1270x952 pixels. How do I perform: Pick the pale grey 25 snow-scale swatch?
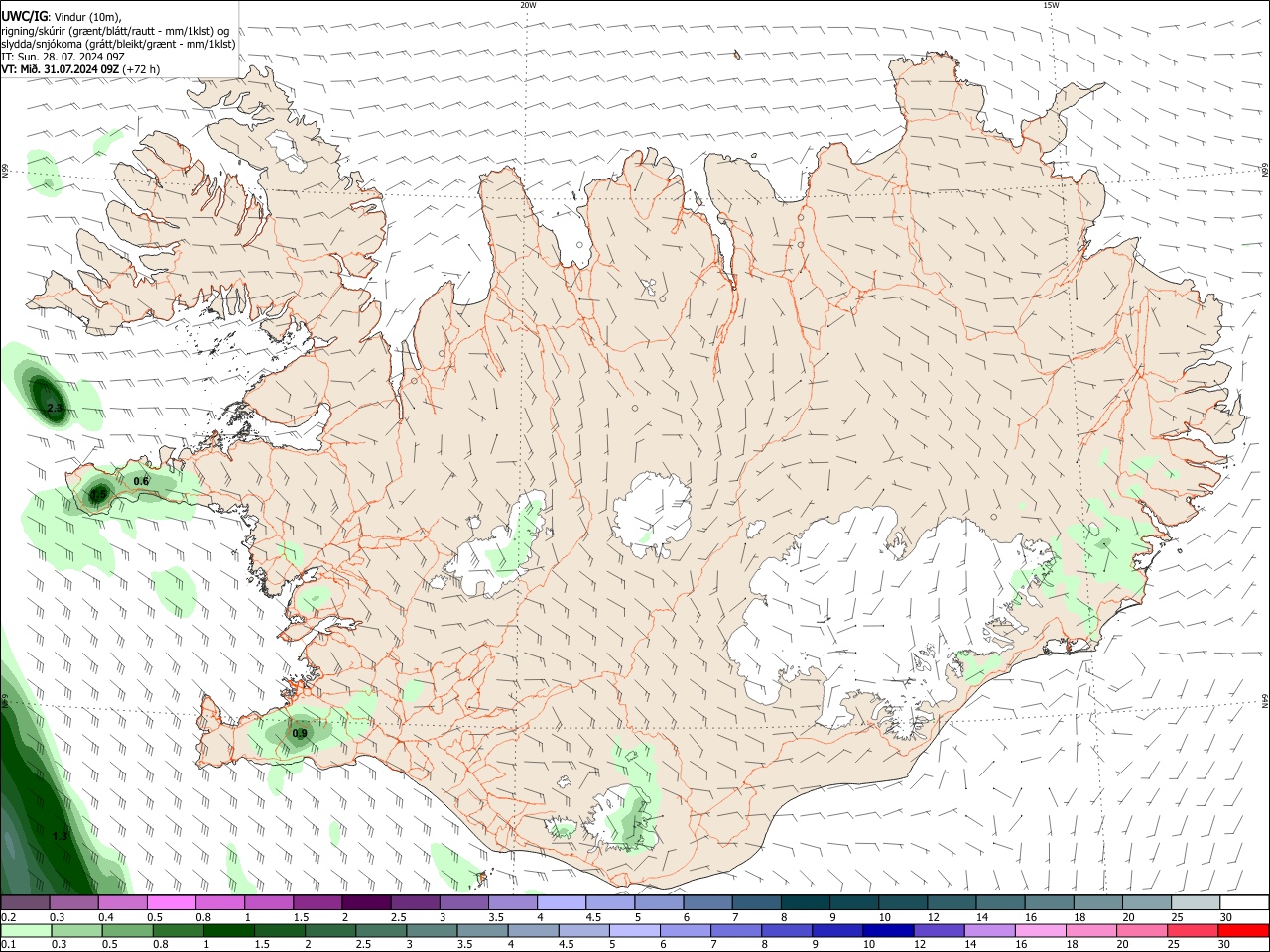(x=1196, y=902)
